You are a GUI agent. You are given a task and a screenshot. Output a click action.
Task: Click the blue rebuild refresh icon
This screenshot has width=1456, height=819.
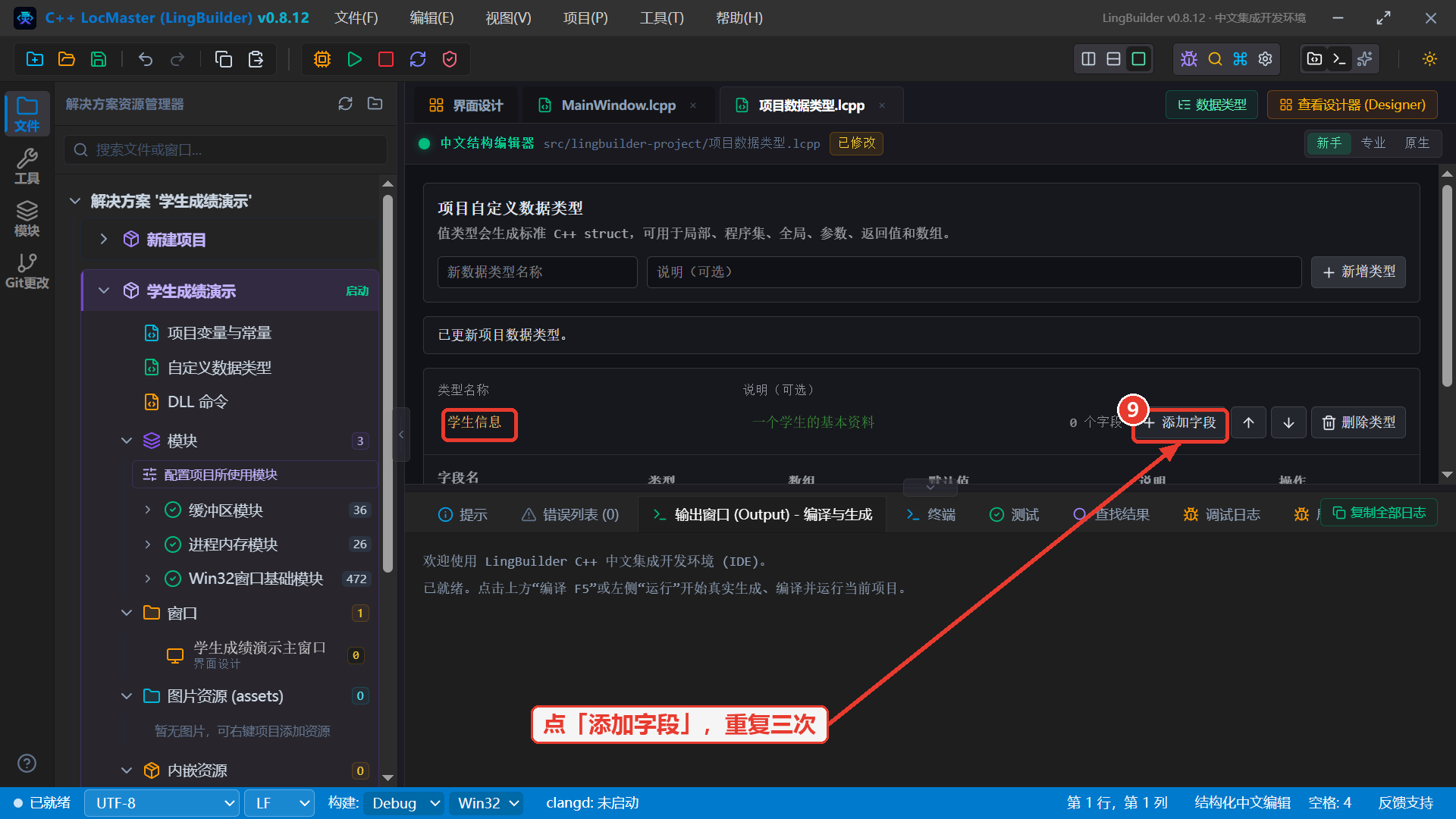(418, 59)
